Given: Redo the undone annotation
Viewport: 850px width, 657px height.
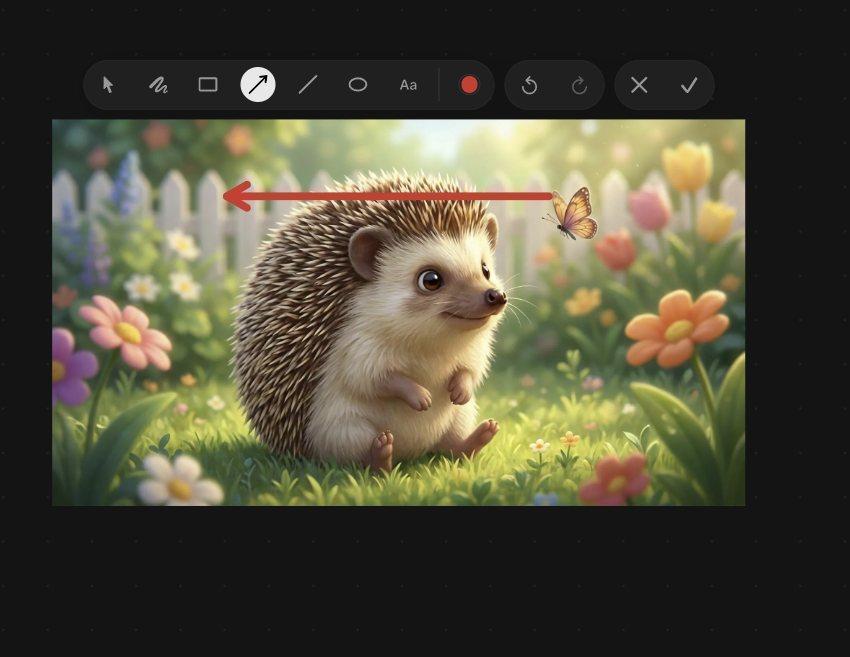Looking at the screenshot, I should coord(579,85).
